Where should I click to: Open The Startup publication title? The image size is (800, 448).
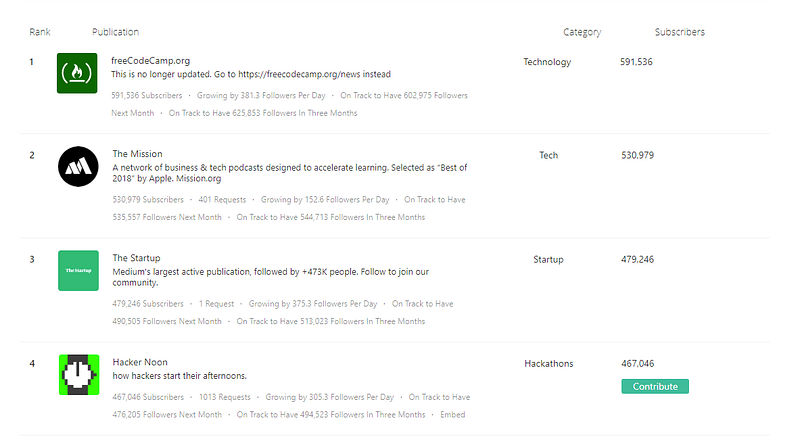click(x=136, y=258)
